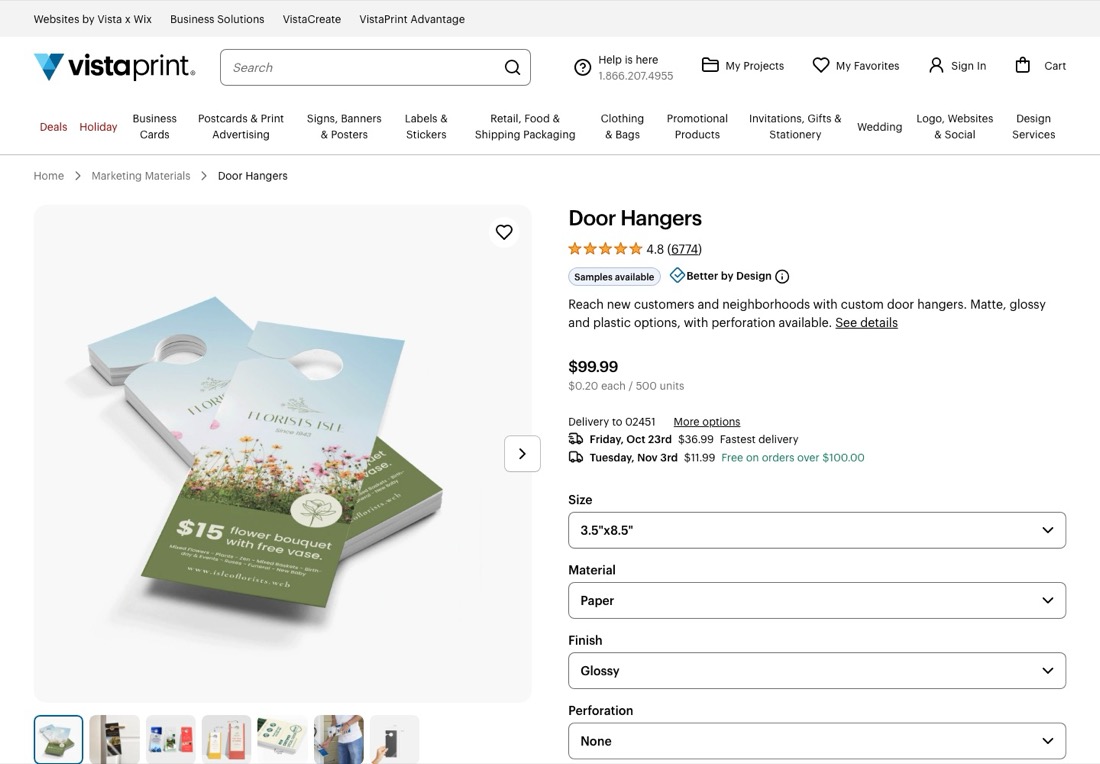The image size is (1100, 764).
Task: Open the Business Cards menu
Action: click(x=154, y=126)
